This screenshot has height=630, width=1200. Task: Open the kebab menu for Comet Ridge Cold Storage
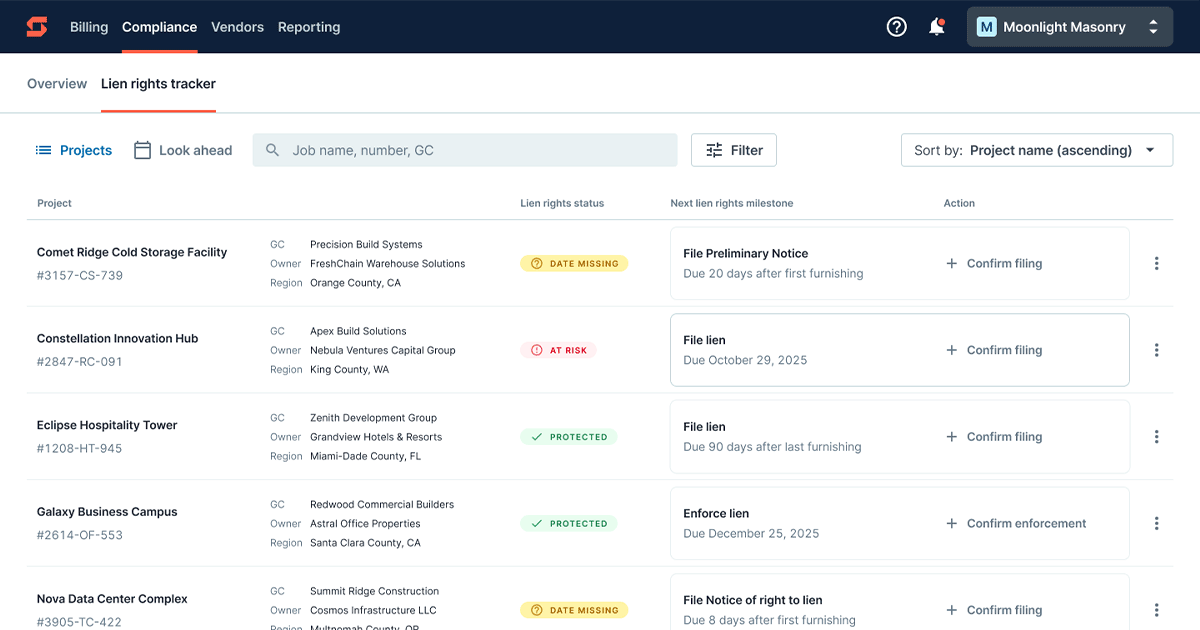(1156, 263)
